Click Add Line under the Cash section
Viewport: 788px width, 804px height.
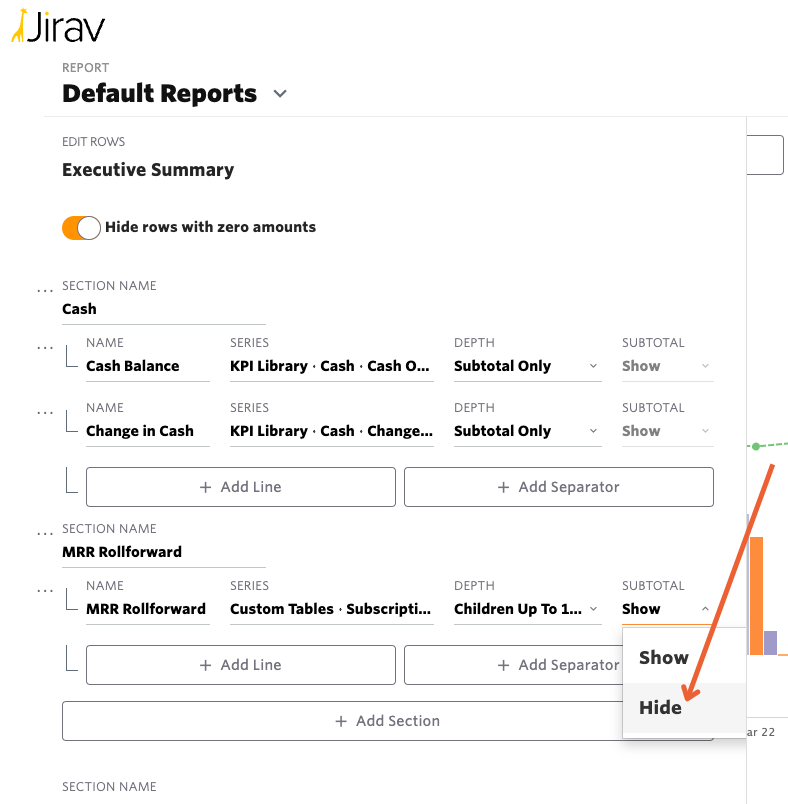[240, 487]
